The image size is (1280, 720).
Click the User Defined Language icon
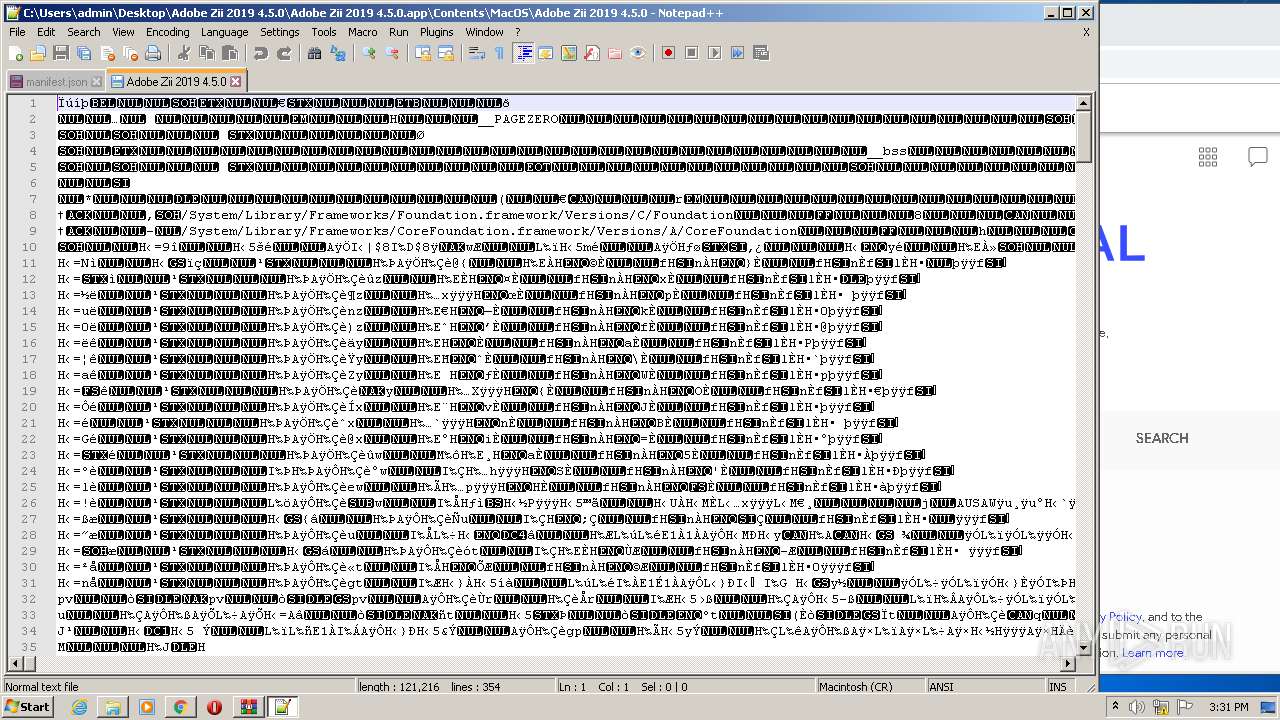pos(546,53)
